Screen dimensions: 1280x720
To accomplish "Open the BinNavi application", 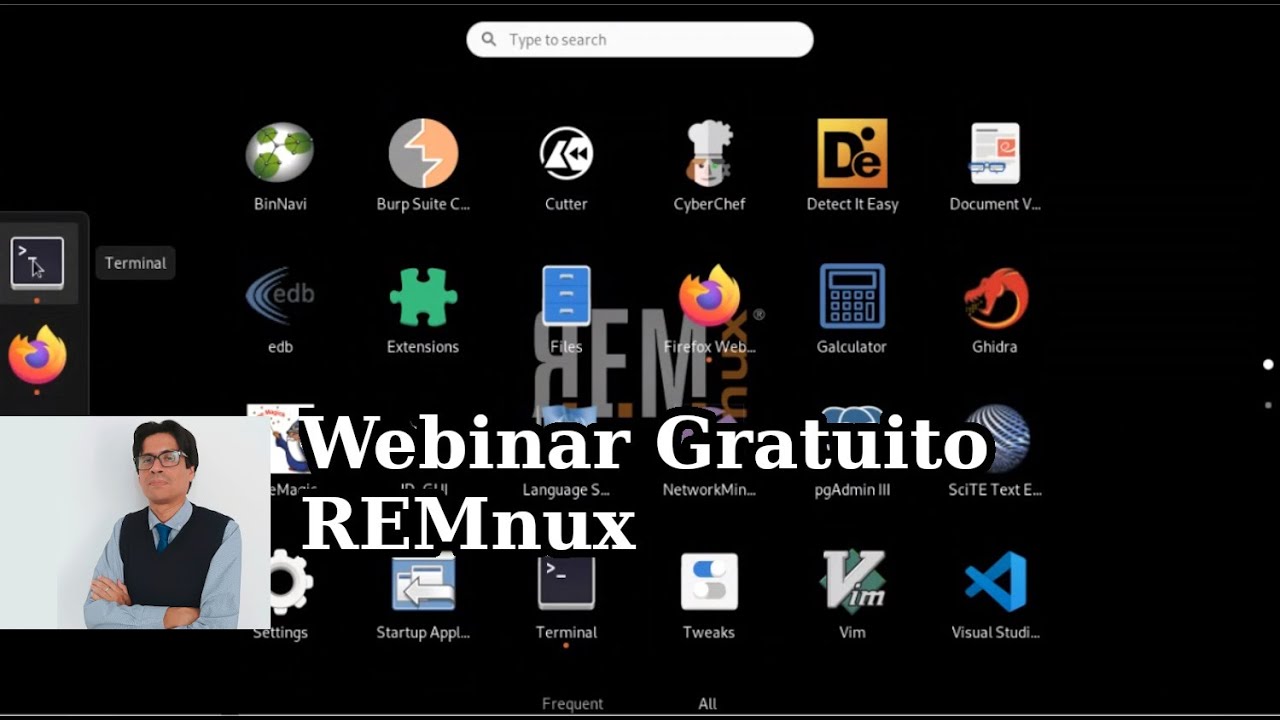I will pyautogui.click(x=280, y=154).
